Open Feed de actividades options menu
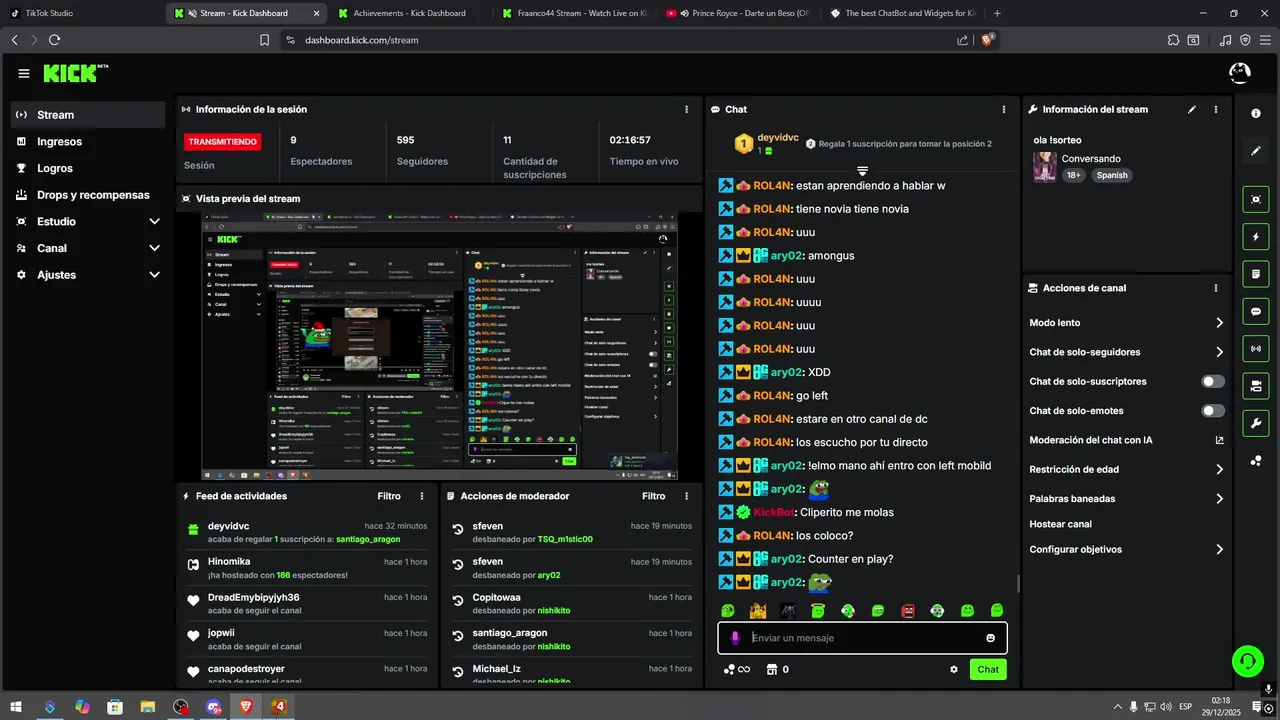1280x720 pixels. point(422,496)
